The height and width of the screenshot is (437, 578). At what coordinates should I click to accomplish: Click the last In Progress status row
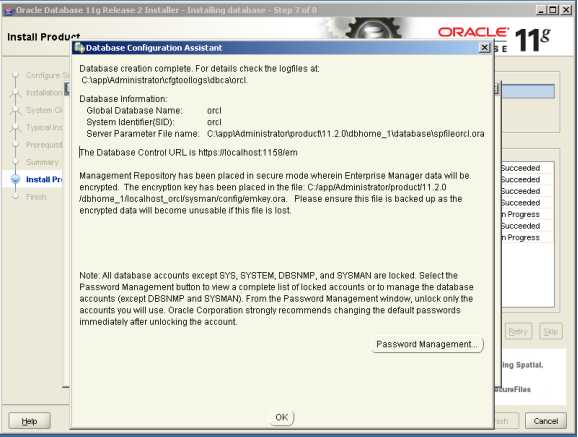pyautogui.click(x=520, y=237)
